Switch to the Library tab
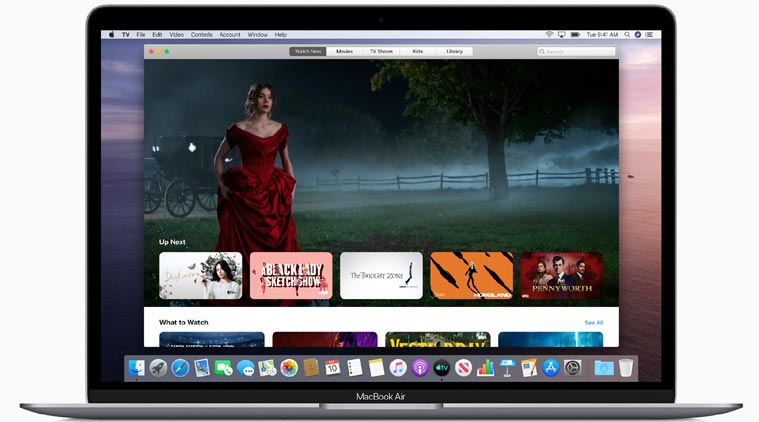This screenshot has height=422, width=759. pos(455,51)
